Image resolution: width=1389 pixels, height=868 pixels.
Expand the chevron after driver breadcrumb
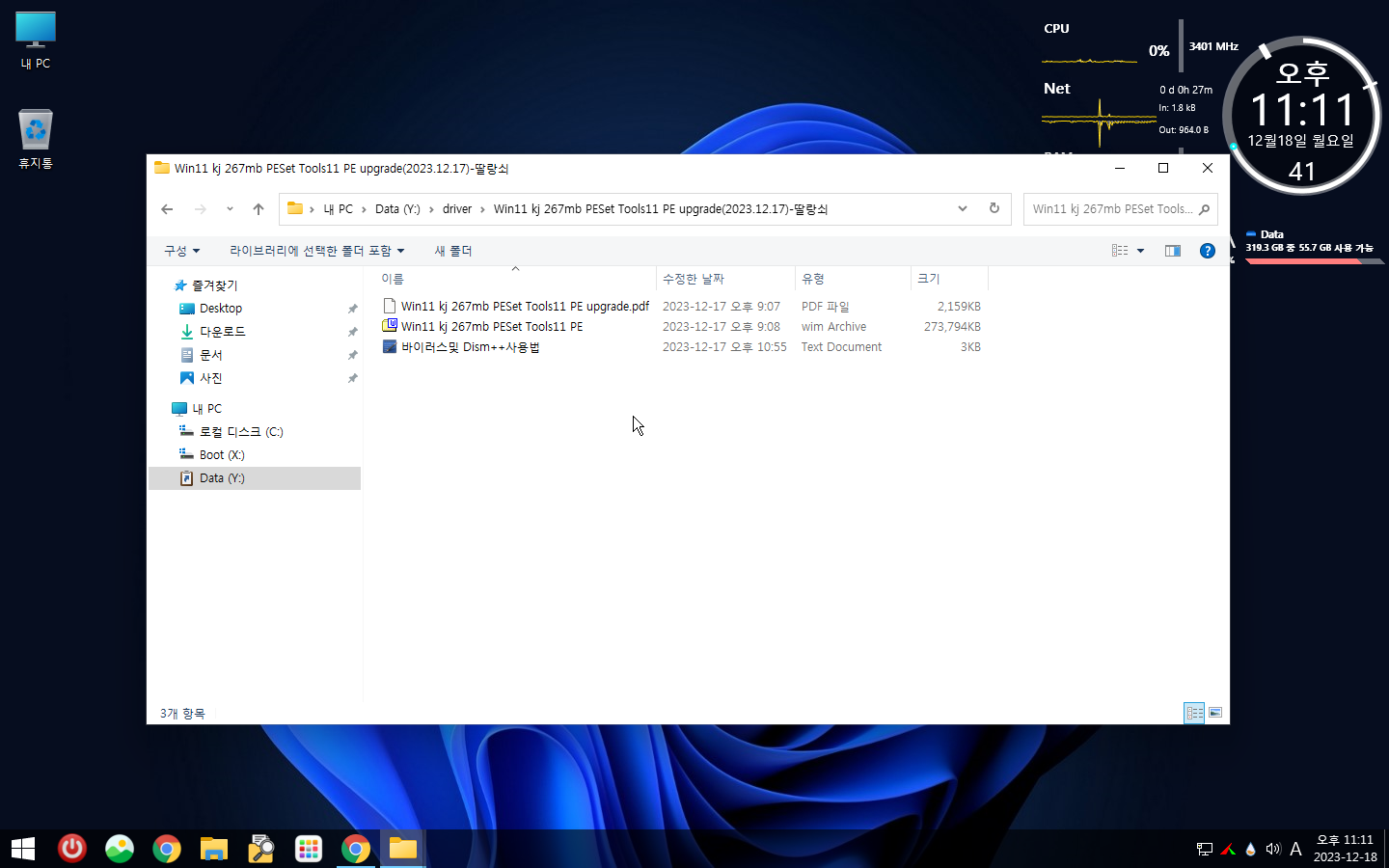(x=482, y=209)
